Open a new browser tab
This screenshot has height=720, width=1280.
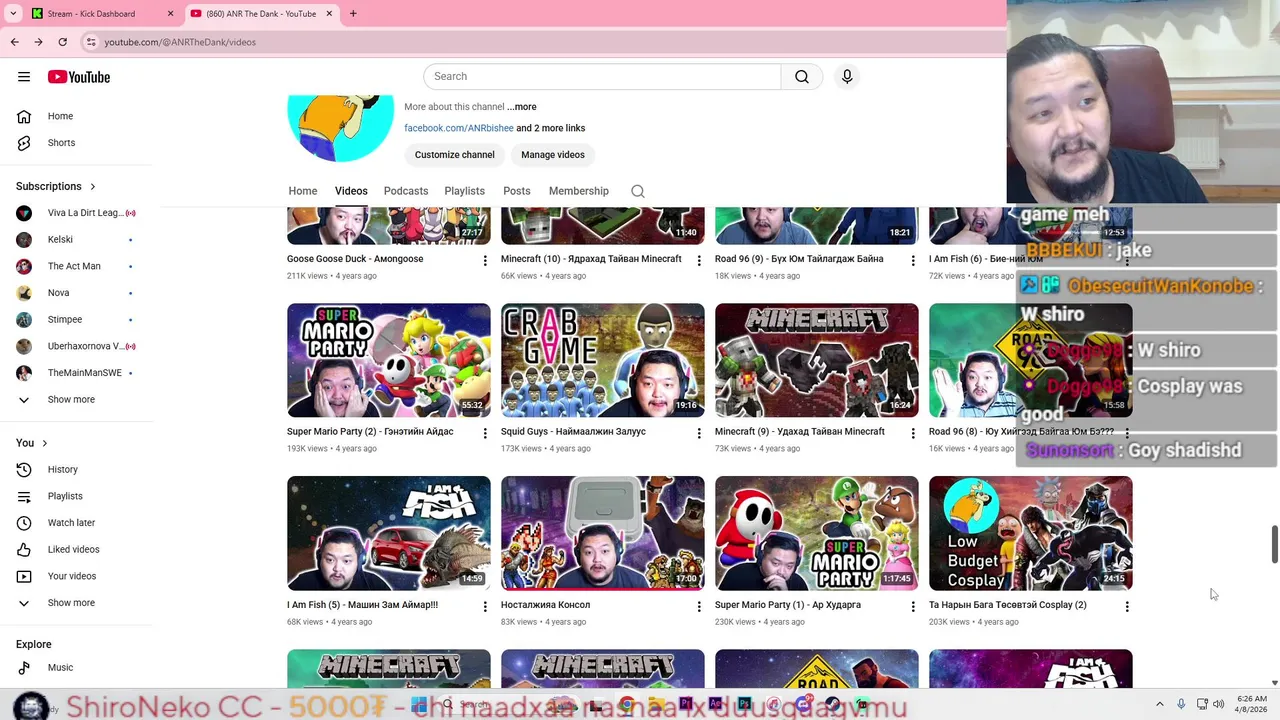pyautogui.click(x=353, y=14)
